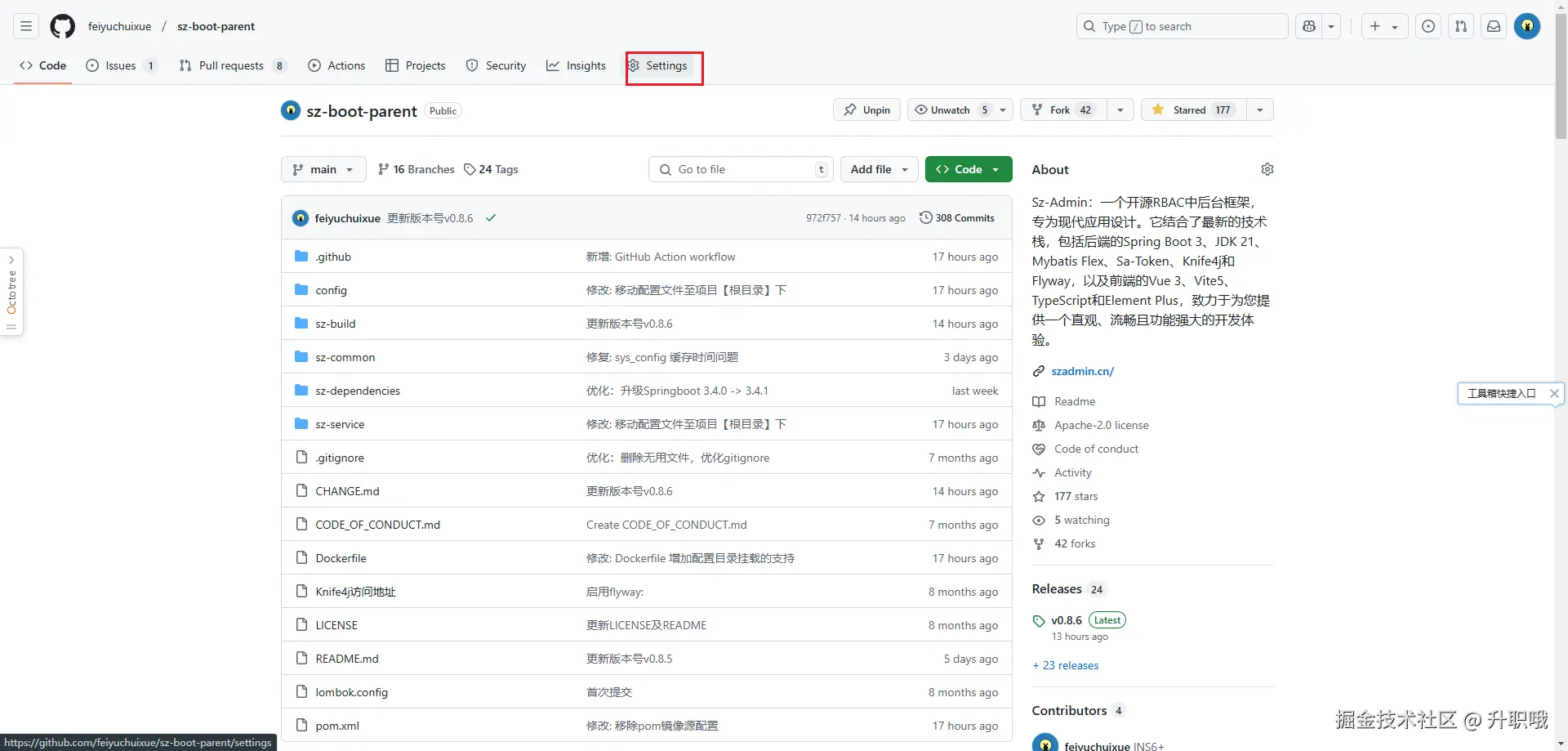This screenshot has width=1568, height=751.
Task: View 24 Tags
Action: tap(491, 169)
